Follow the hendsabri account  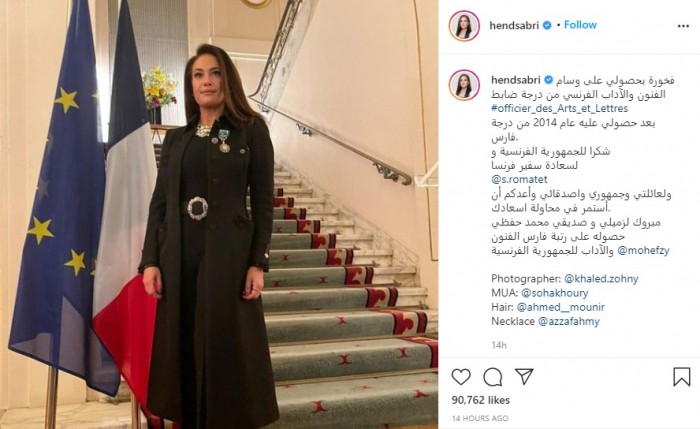[580, 25]
